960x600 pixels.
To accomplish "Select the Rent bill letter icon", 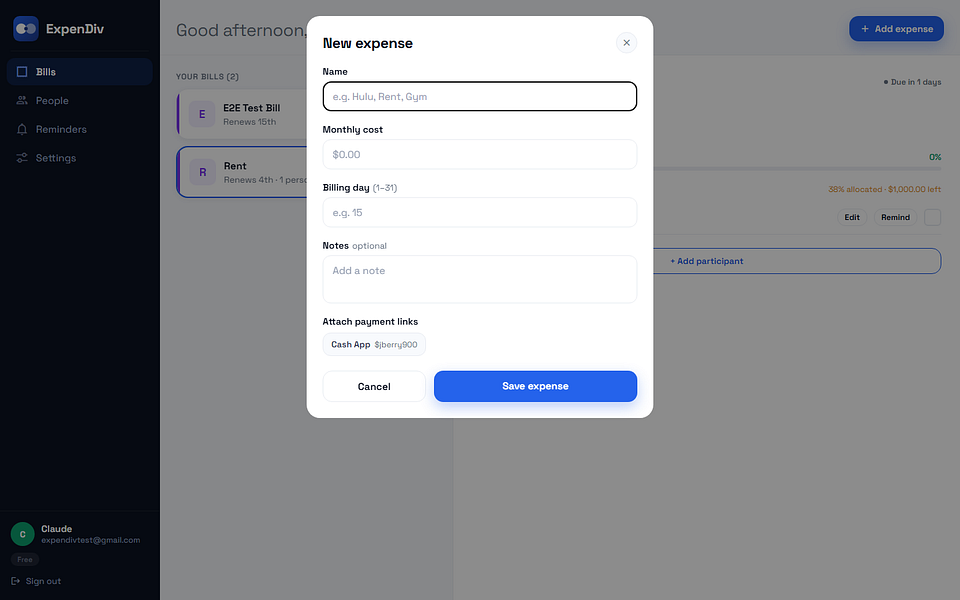I will (202, 172).
